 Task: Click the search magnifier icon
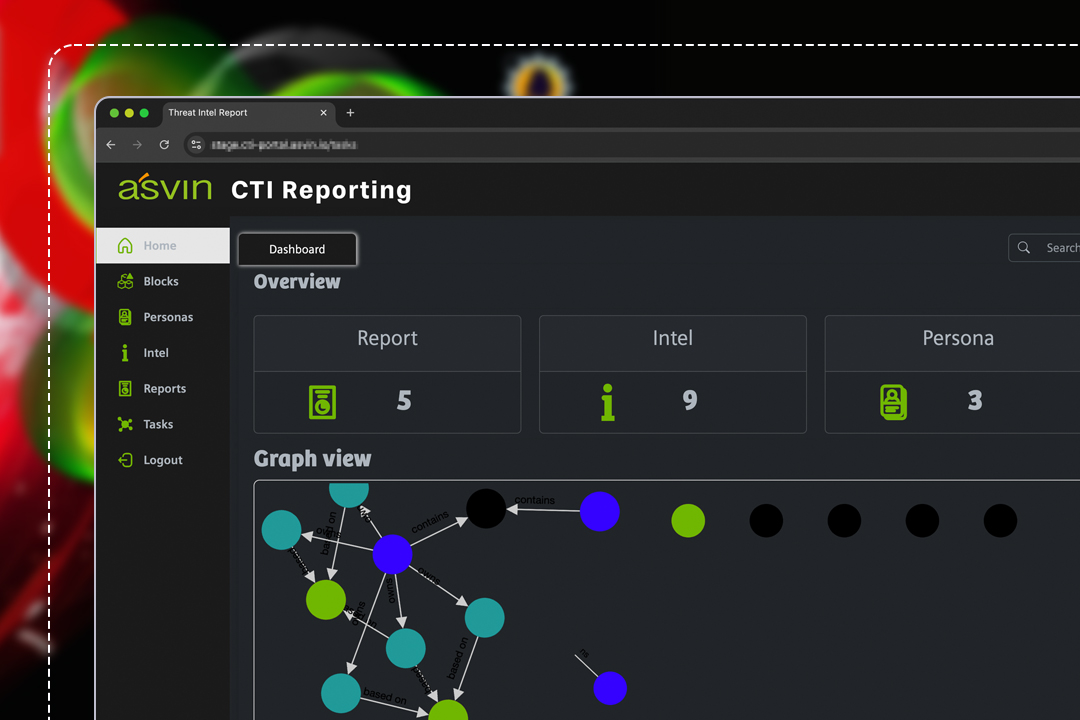pos(1024,248)
